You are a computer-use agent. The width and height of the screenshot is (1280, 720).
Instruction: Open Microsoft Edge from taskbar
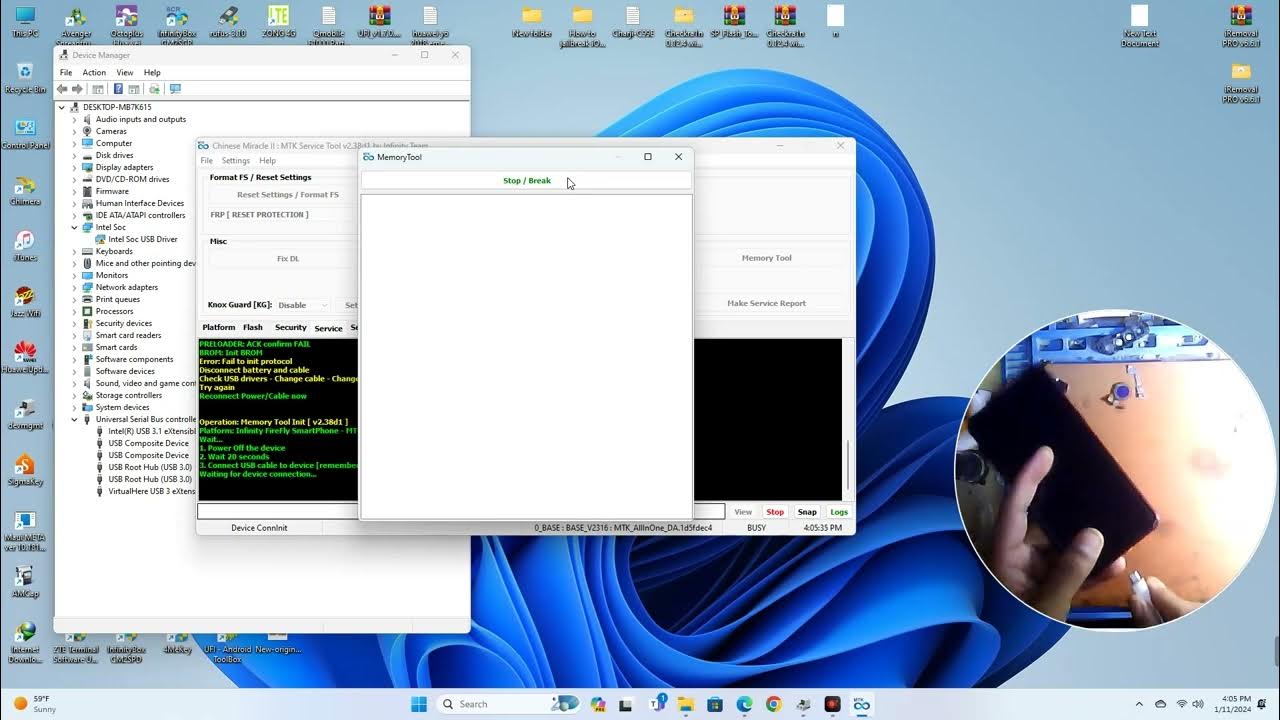pyautogui.click(x=745, y=704)
